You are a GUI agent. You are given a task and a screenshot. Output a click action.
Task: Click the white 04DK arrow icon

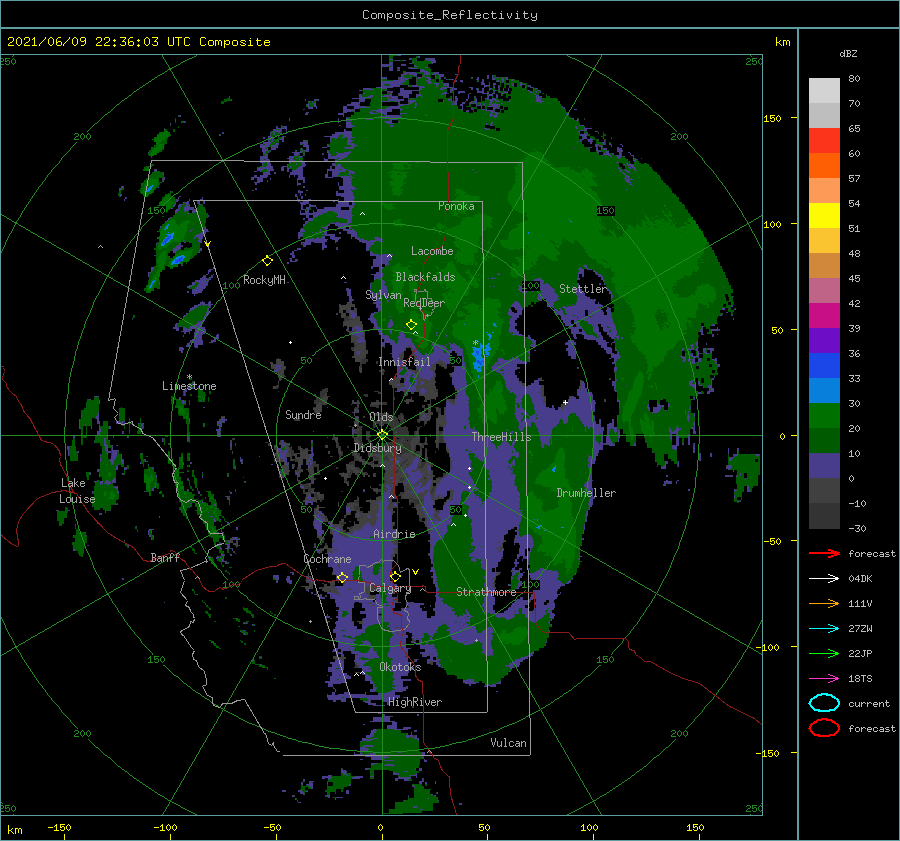(x=824, y=578)
